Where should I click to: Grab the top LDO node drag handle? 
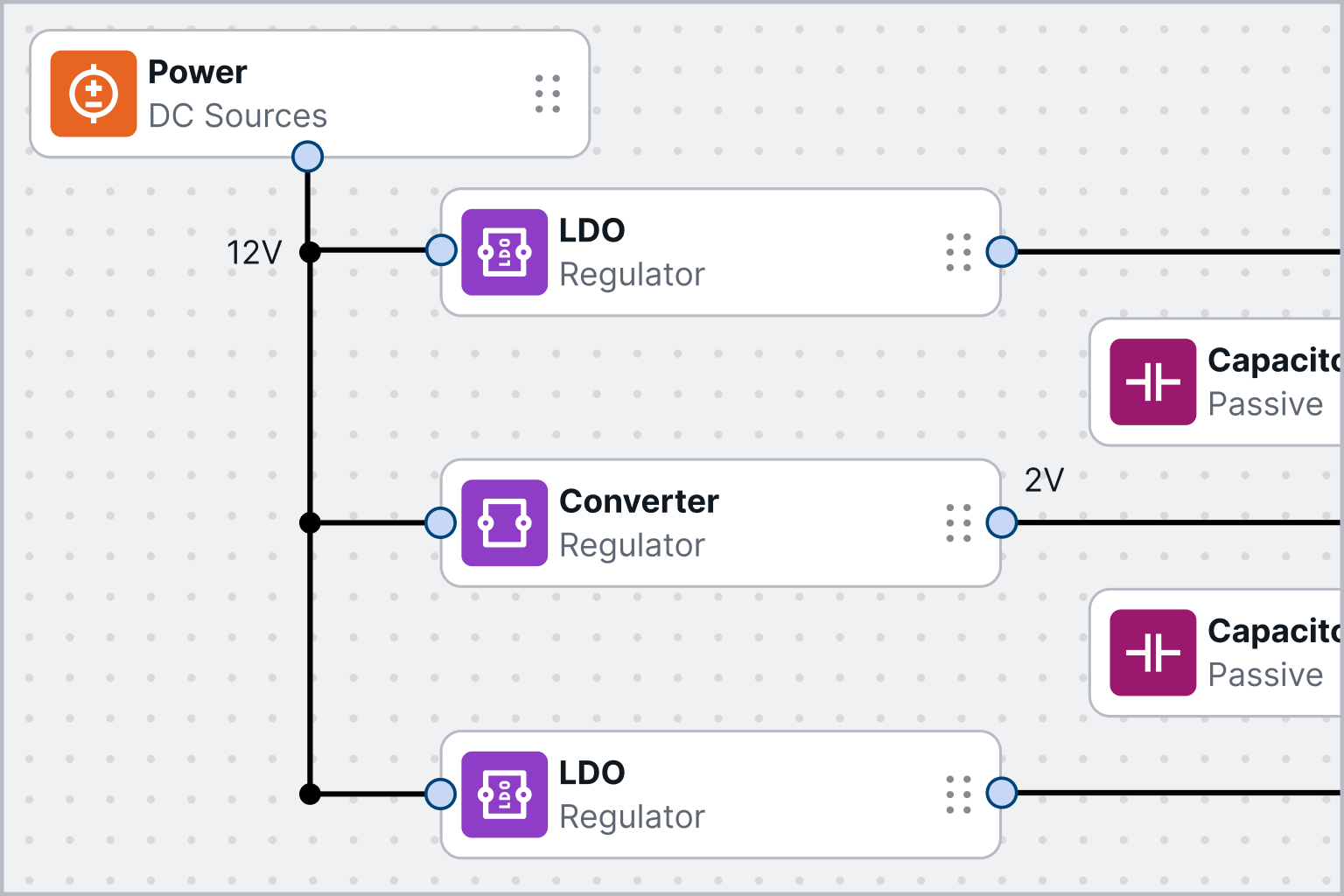pyautogui.click(x=958, y=252)
